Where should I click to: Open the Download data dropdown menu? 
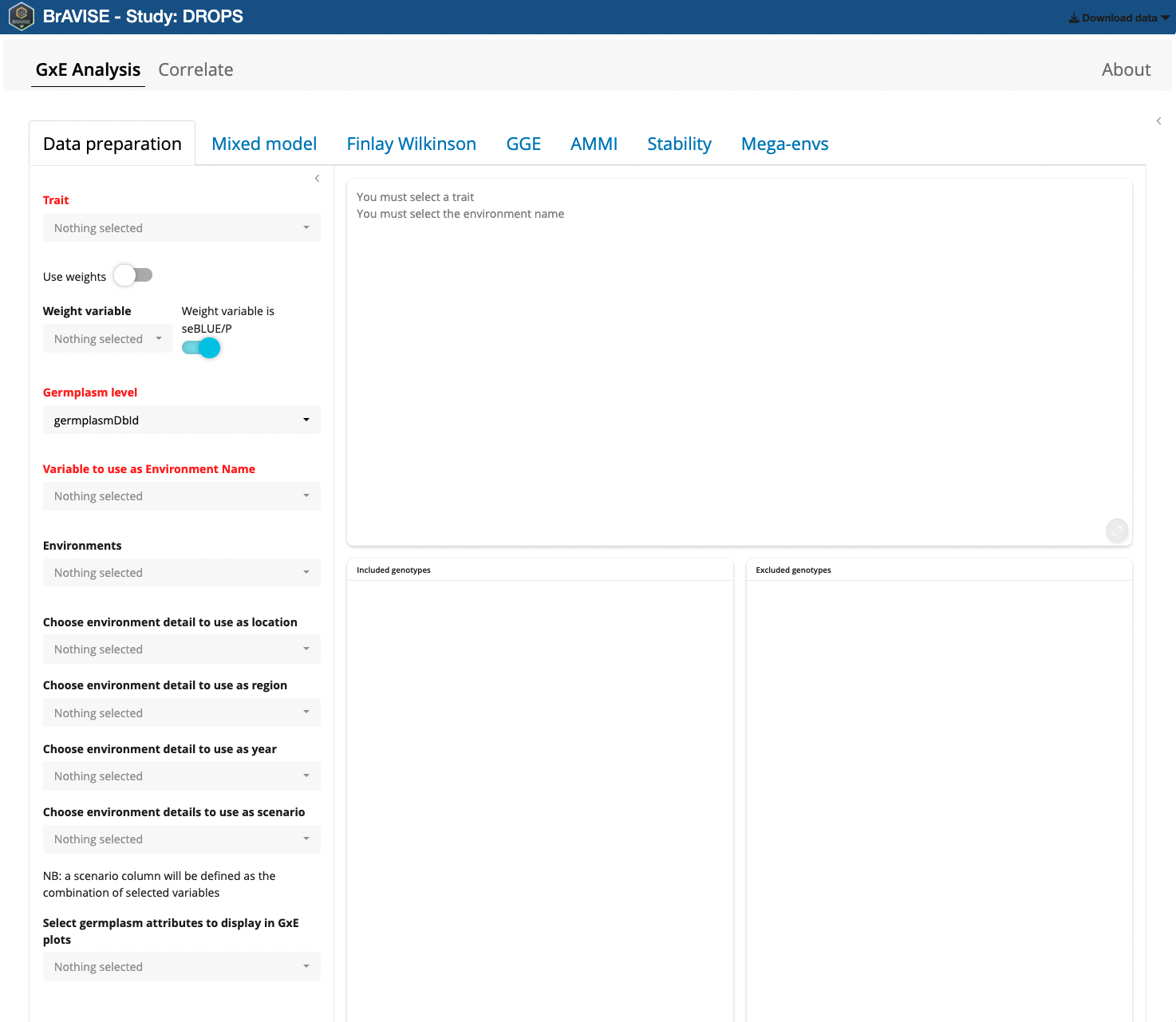click(1119, 18)
